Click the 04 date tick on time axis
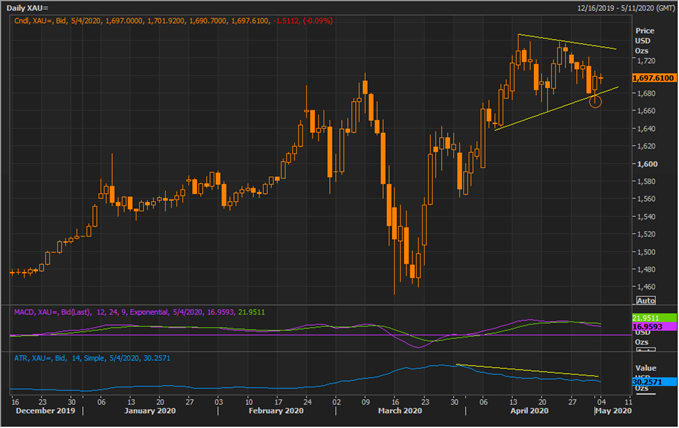This screenshot has width=679, height=428. point(601,402)
